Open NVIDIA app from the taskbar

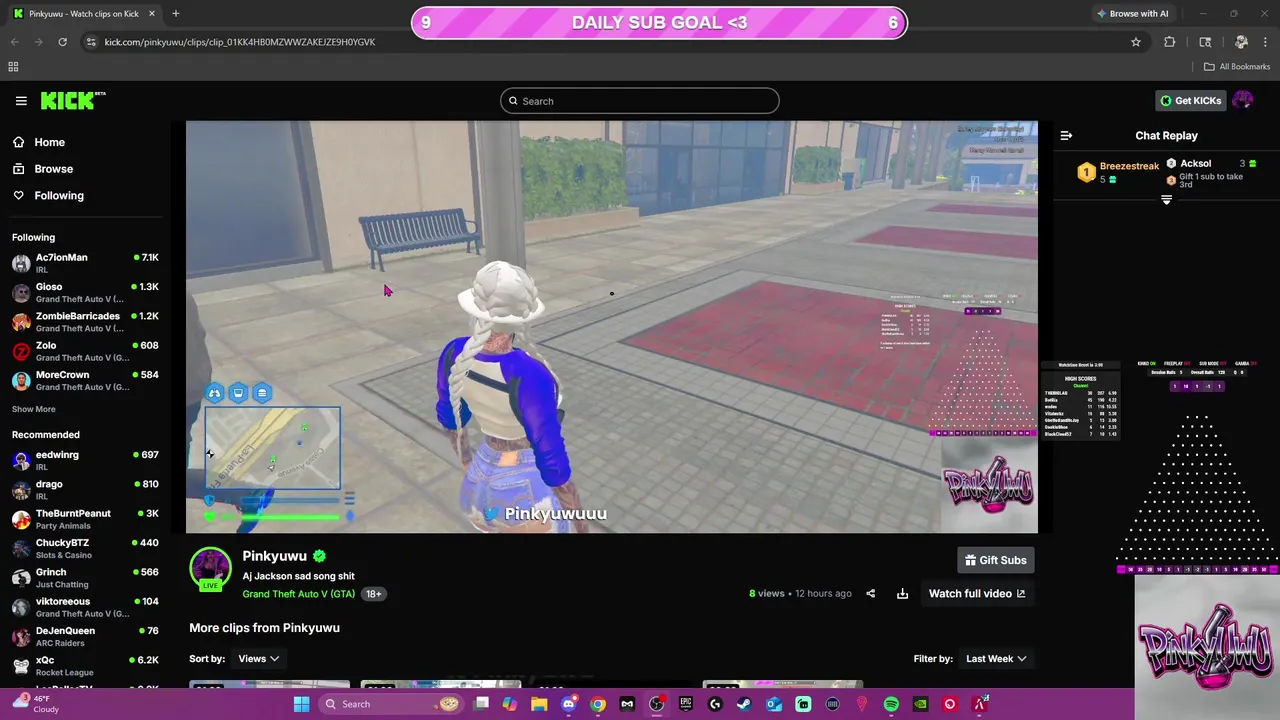tap(920, 704)
